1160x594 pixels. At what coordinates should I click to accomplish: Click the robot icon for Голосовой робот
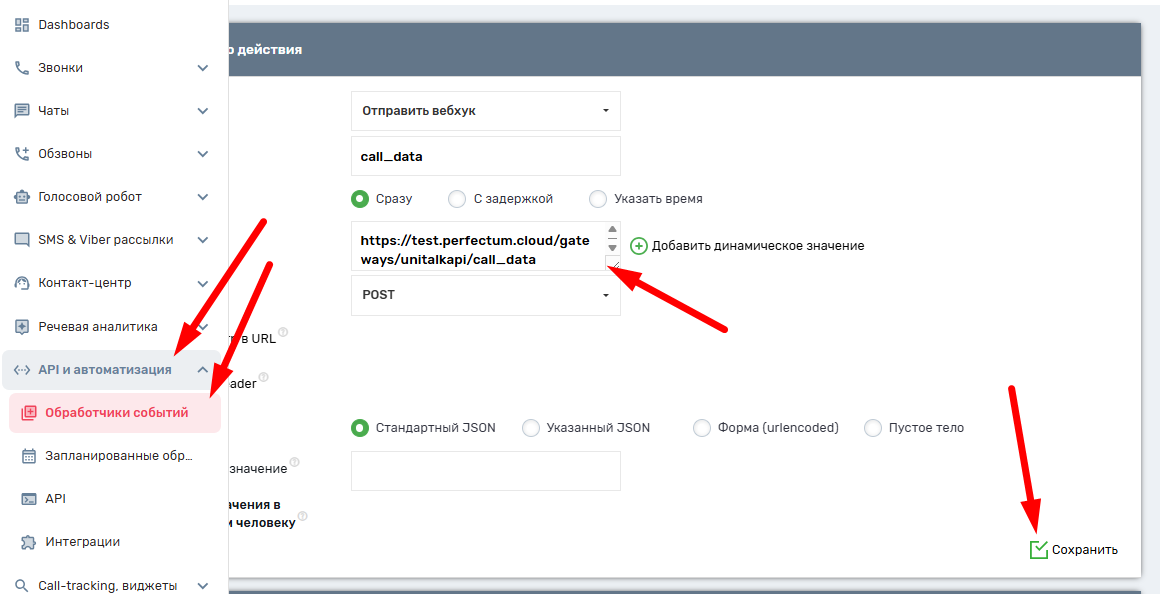(x=22, y=197)
